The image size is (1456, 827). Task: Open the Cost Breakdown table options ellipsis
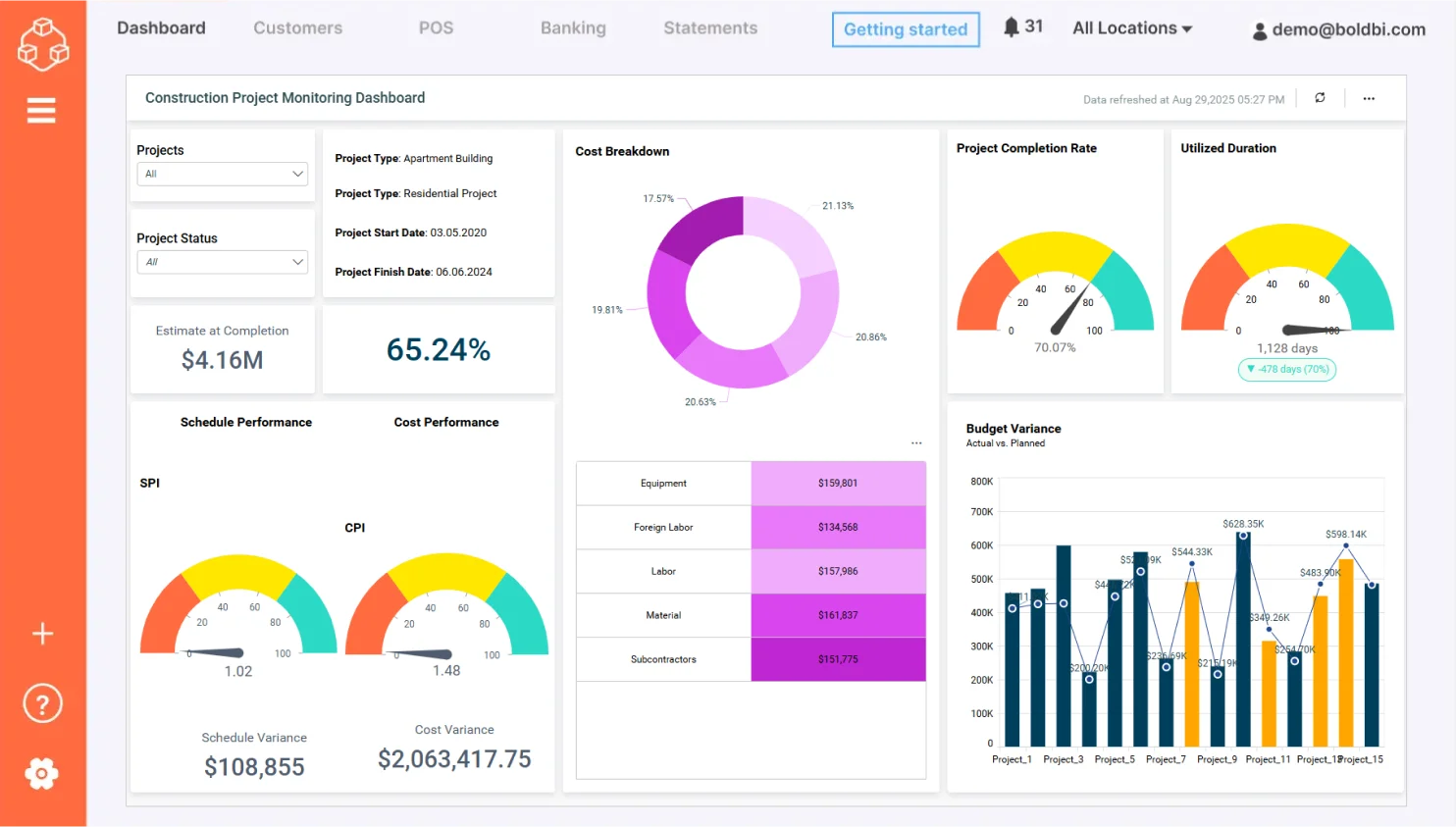coord(915,443)
